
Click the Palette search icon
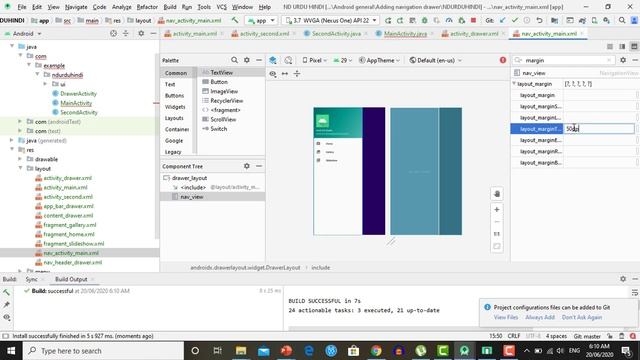click(234, 60)
